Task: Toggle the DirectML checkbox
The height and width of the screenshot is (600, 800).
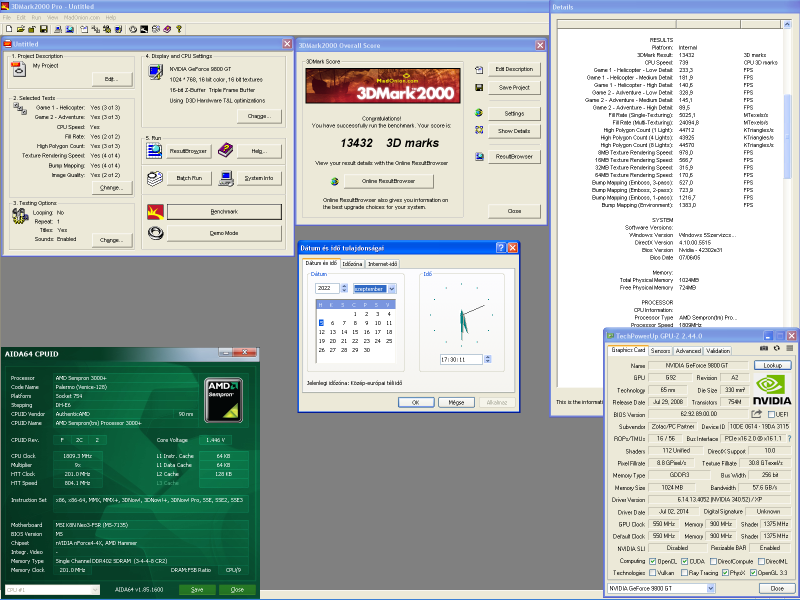Action: (x=761, y=561)
